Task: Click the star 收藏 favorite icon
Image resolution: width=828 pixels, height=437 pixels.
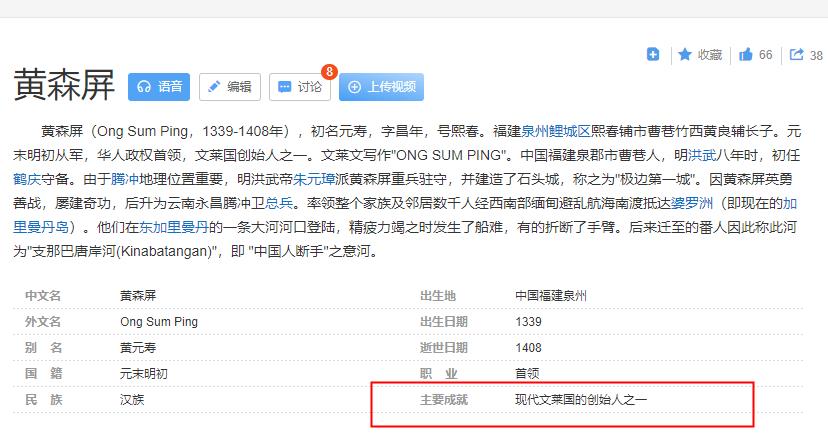Action: [685, 55]
